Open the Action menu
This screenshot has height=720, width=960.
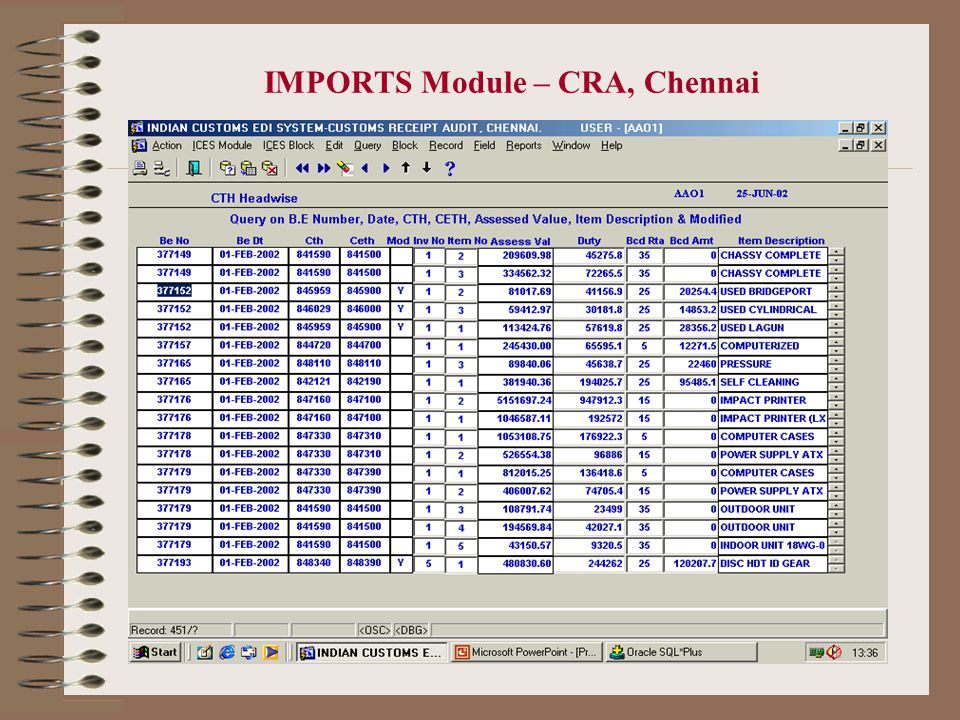(167, 146)
